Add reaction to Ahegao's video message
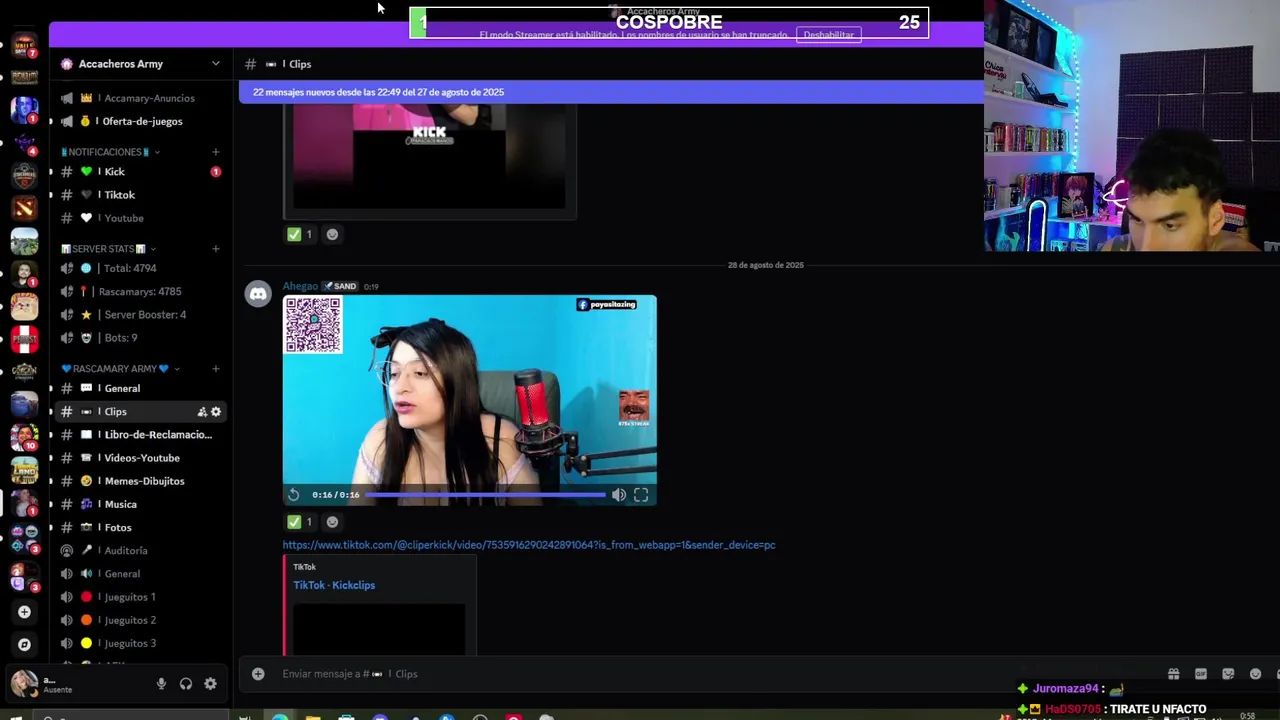The image size is (1280, 720). (332, 522)
